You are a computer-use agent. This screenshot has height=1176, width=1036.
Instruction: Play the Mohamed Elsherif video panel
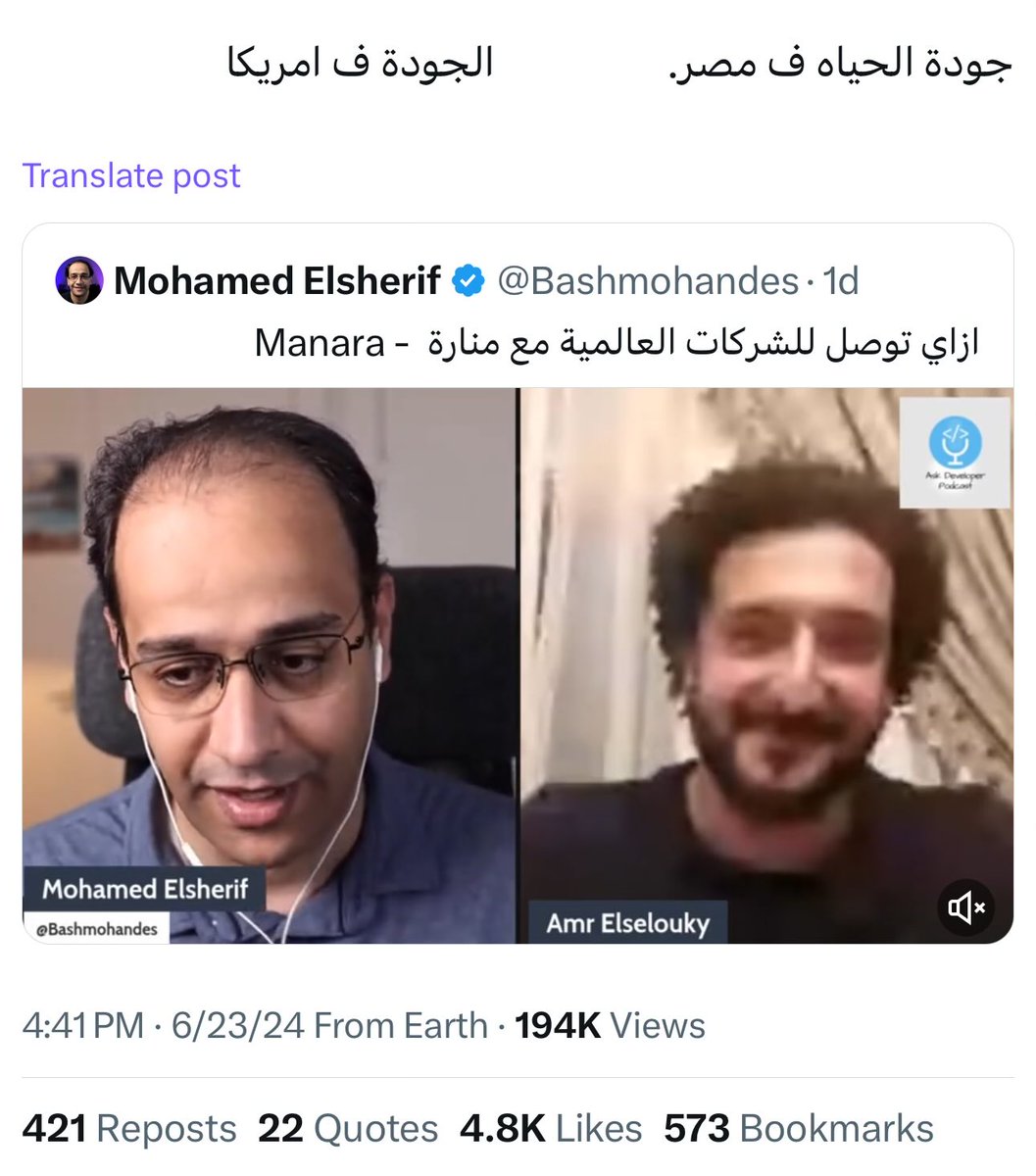click(269, 665)
